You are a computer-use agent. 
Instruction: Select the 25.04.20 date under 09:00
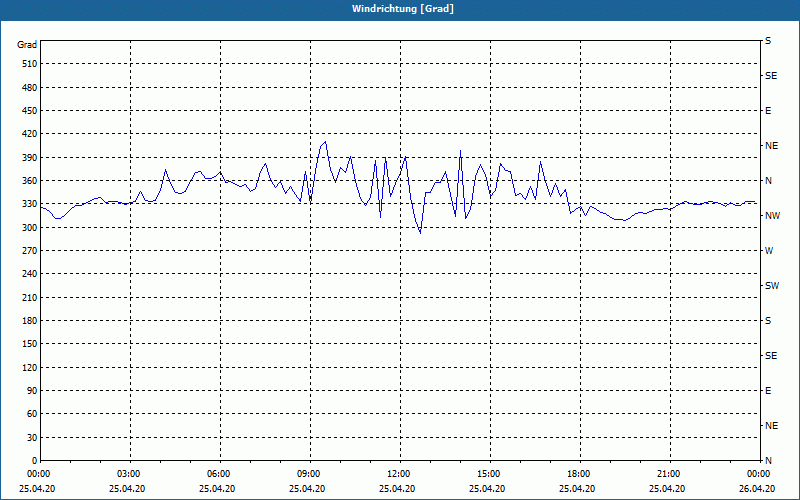pos(307,489)
